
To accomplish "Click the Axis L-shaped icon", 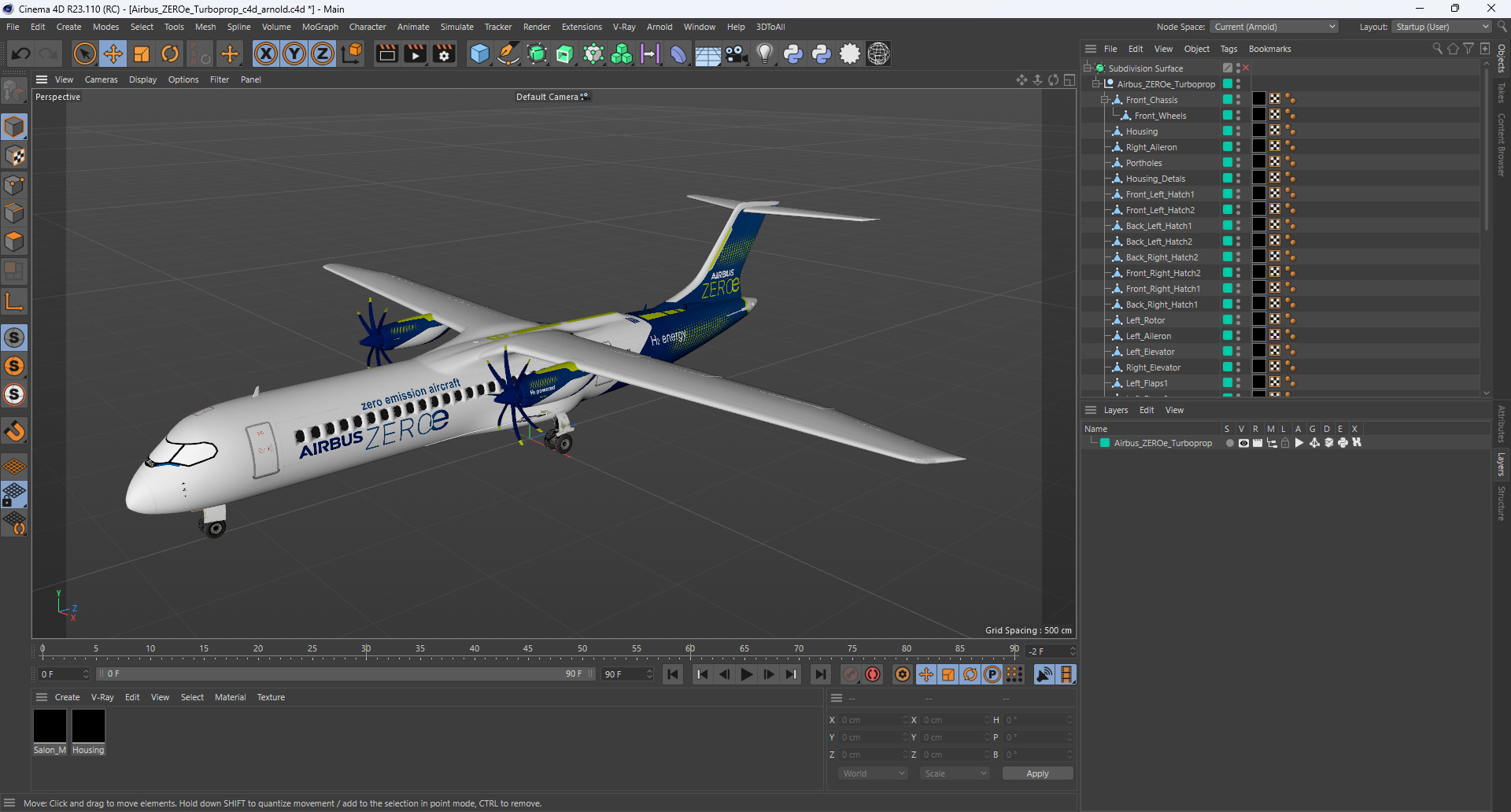I will (14, 301).
